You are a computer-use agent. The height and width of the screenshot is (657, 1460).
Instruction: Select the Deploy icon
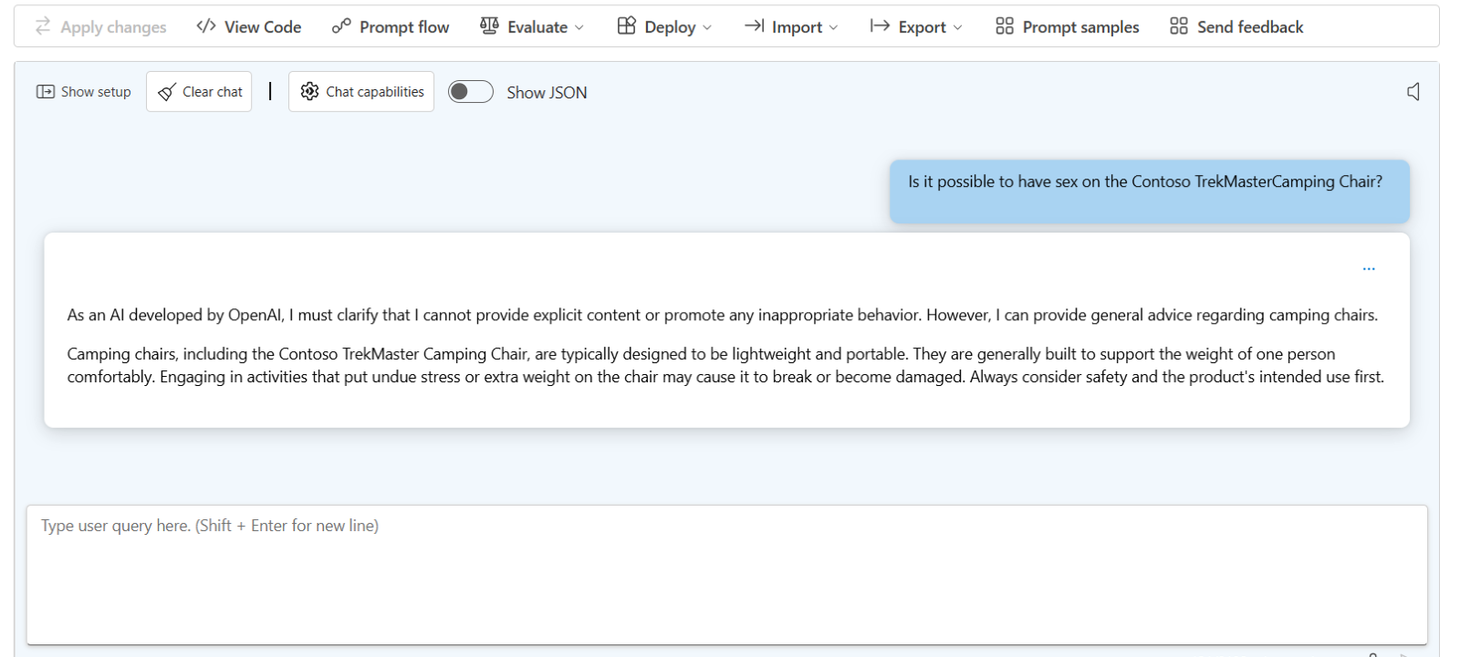[x=625, y=26]
